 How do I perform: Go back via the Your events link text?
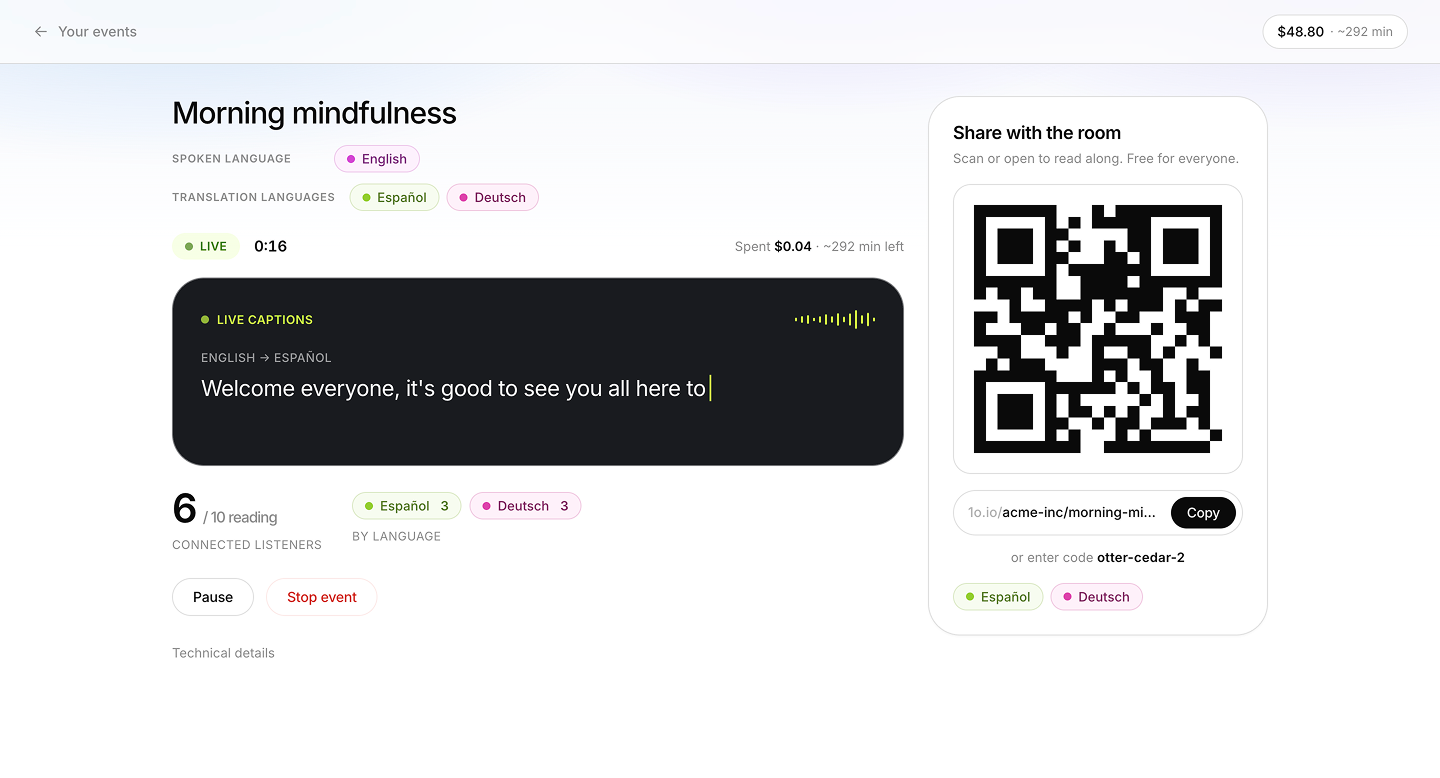(97, 32)
